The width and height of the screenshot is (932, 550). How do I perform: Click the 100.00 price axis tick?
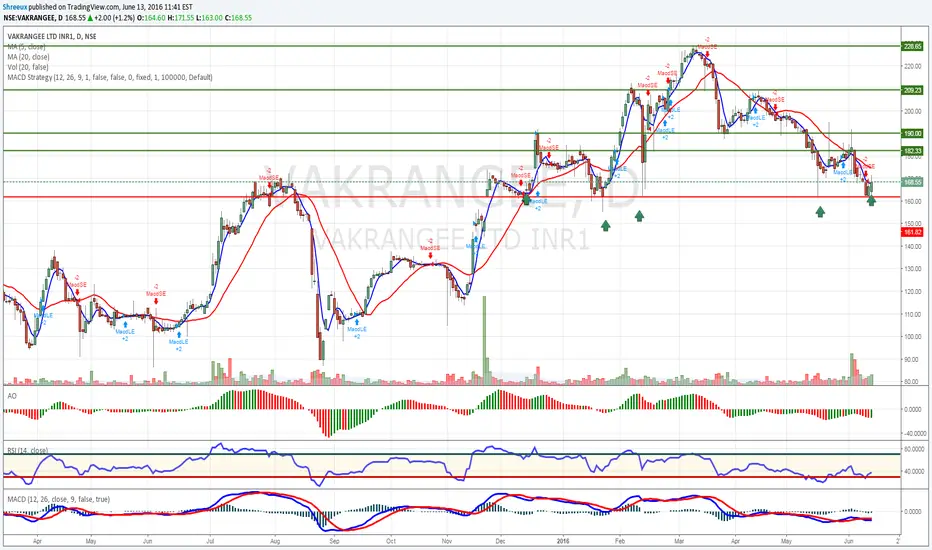click(913, 337)
